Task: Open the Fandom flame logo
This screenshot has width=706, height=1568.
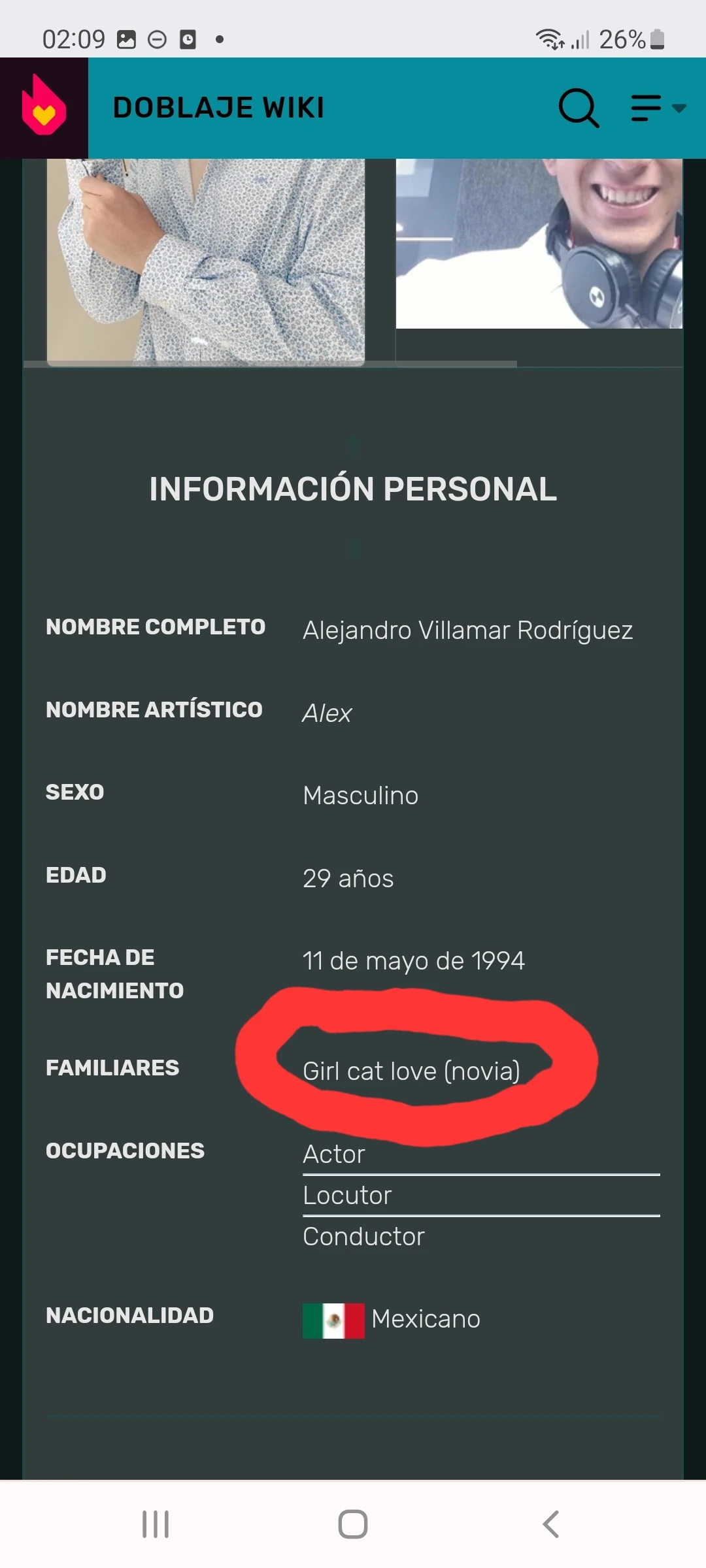Action: [43, 106]
